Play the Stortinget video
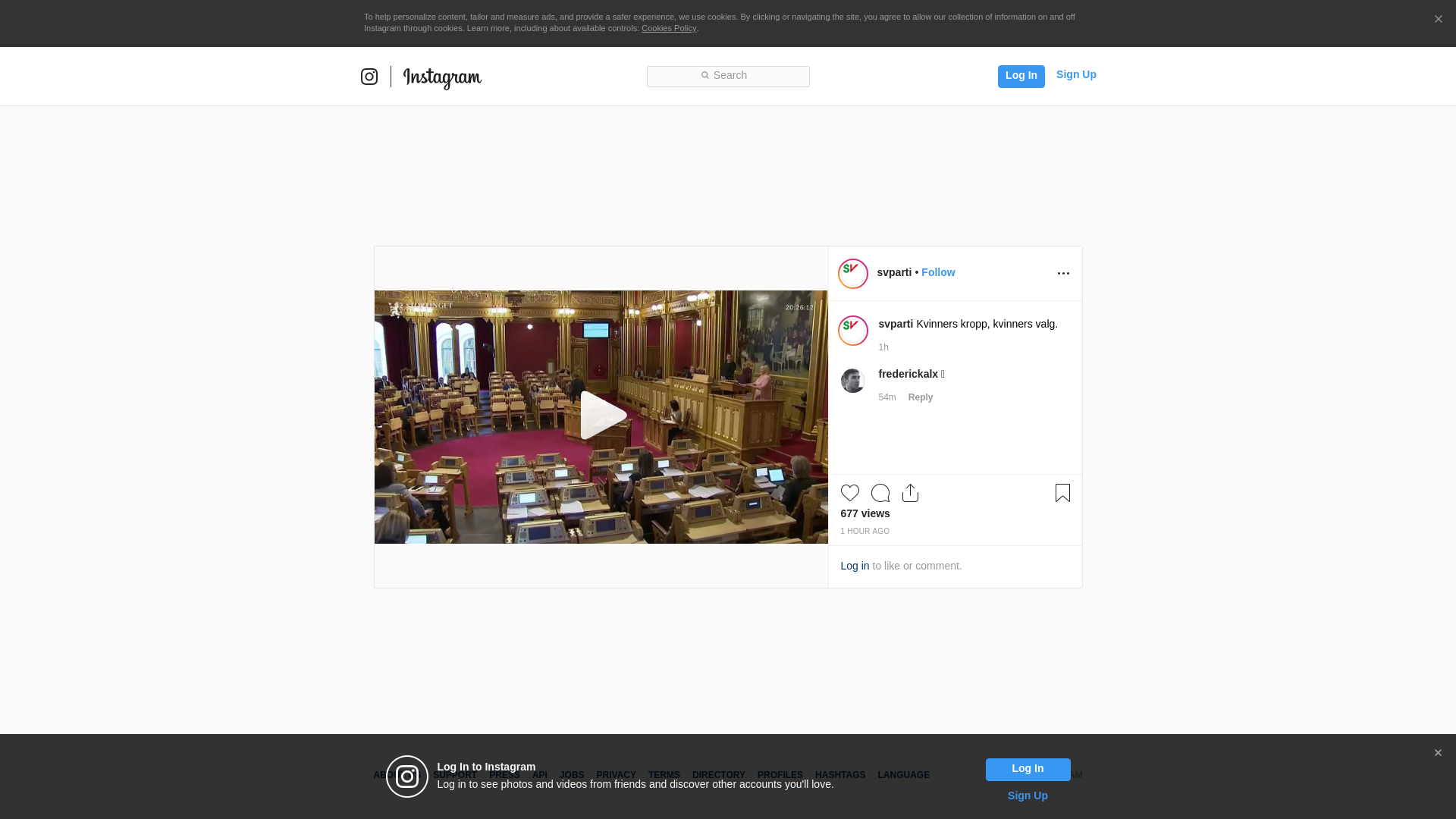Viewport: 1456px width, 819px height. (603, 416)
